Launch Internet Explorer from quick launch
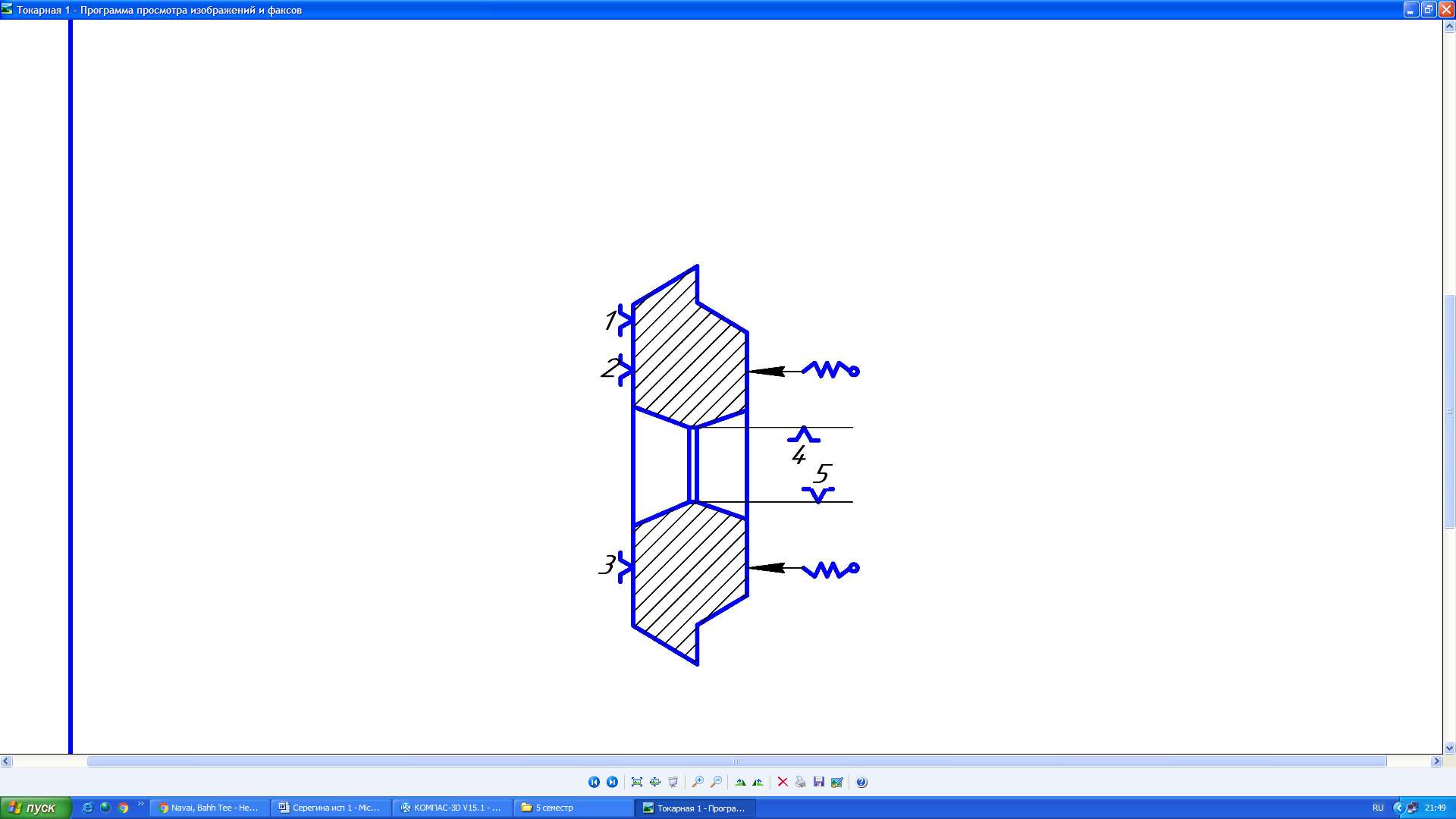Viewport: 1456px width, 819px height. [x=87, y=808]
